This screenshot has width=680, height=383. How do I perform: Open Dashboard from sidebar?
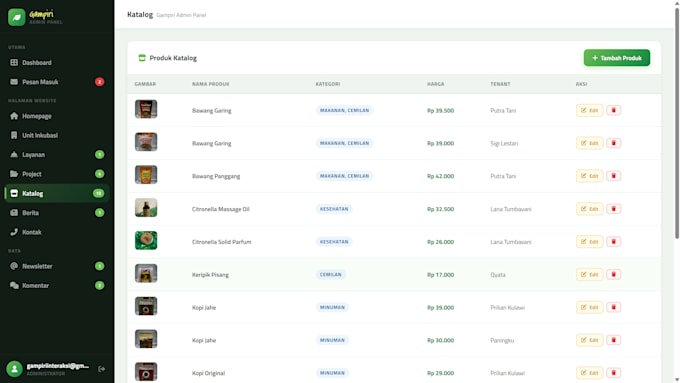(x=57, y=62)
